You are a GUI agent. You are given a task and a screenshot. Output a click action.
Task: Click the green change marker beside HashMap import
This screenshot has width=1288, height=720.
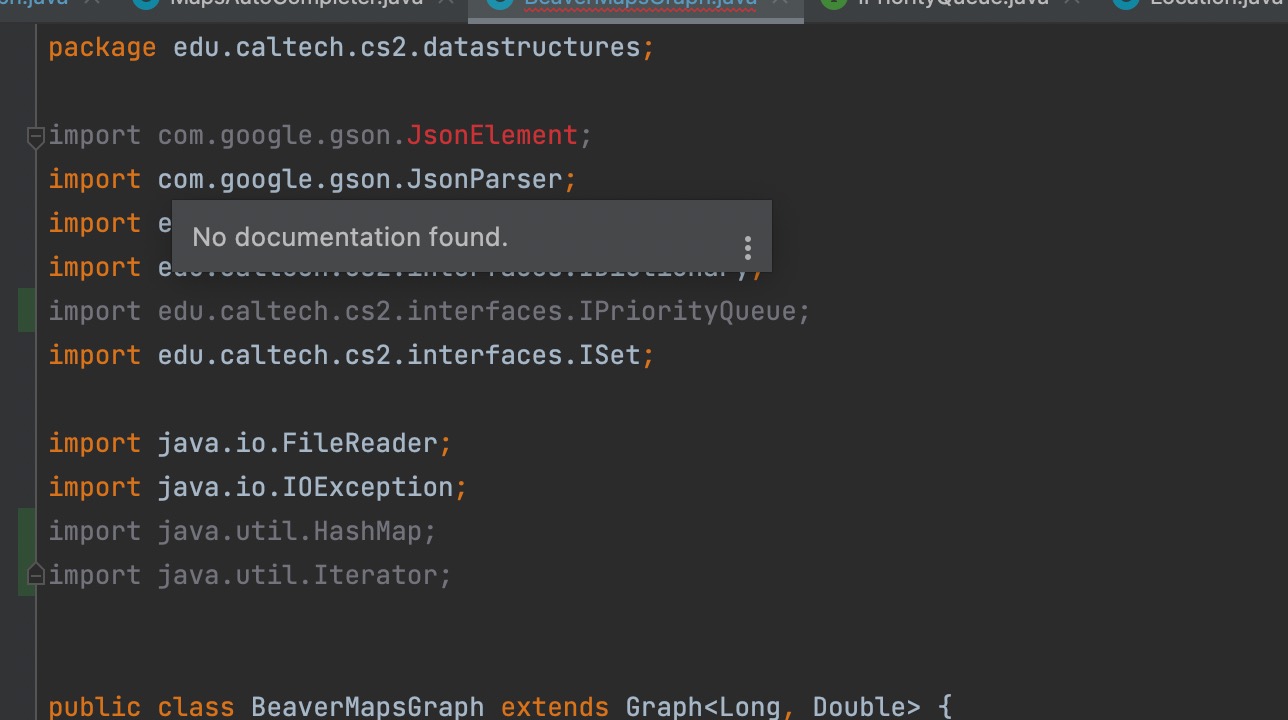click(26, 531)
